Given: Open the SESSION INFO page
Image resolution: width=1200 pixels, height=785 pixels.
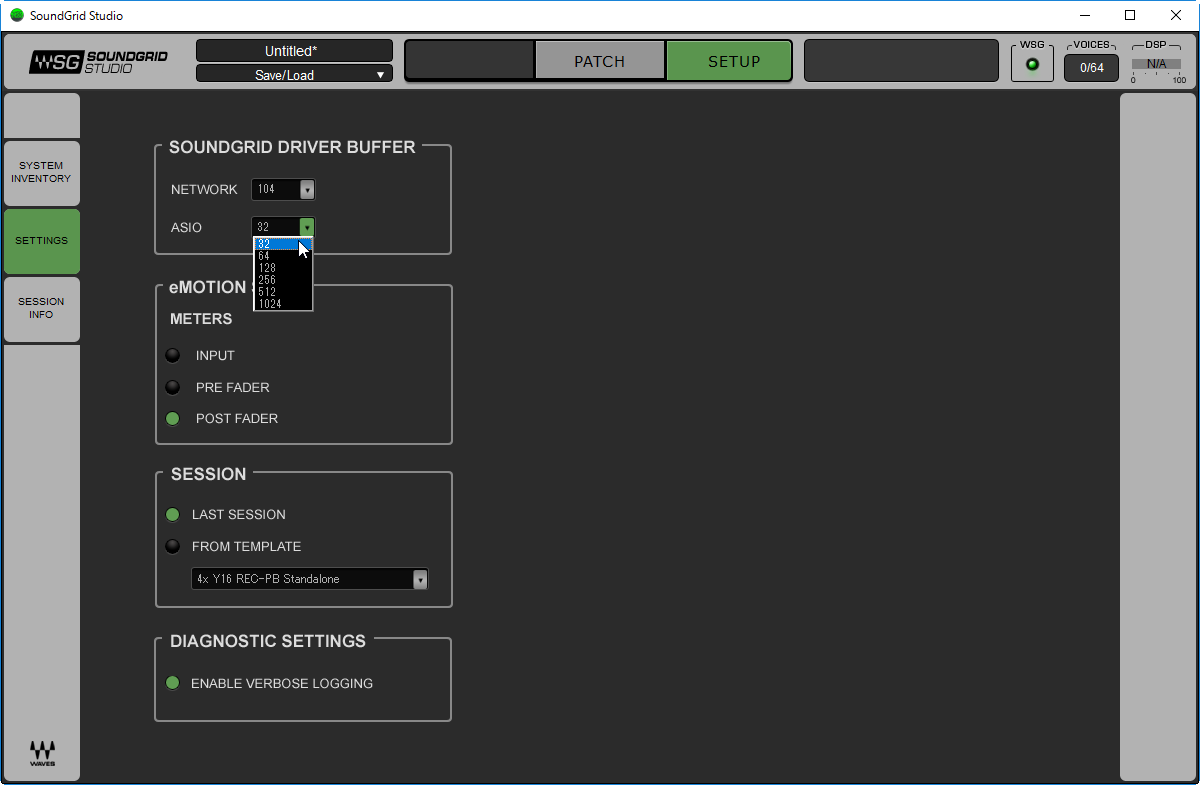Looking at the screenshot, I should point(41,308).
